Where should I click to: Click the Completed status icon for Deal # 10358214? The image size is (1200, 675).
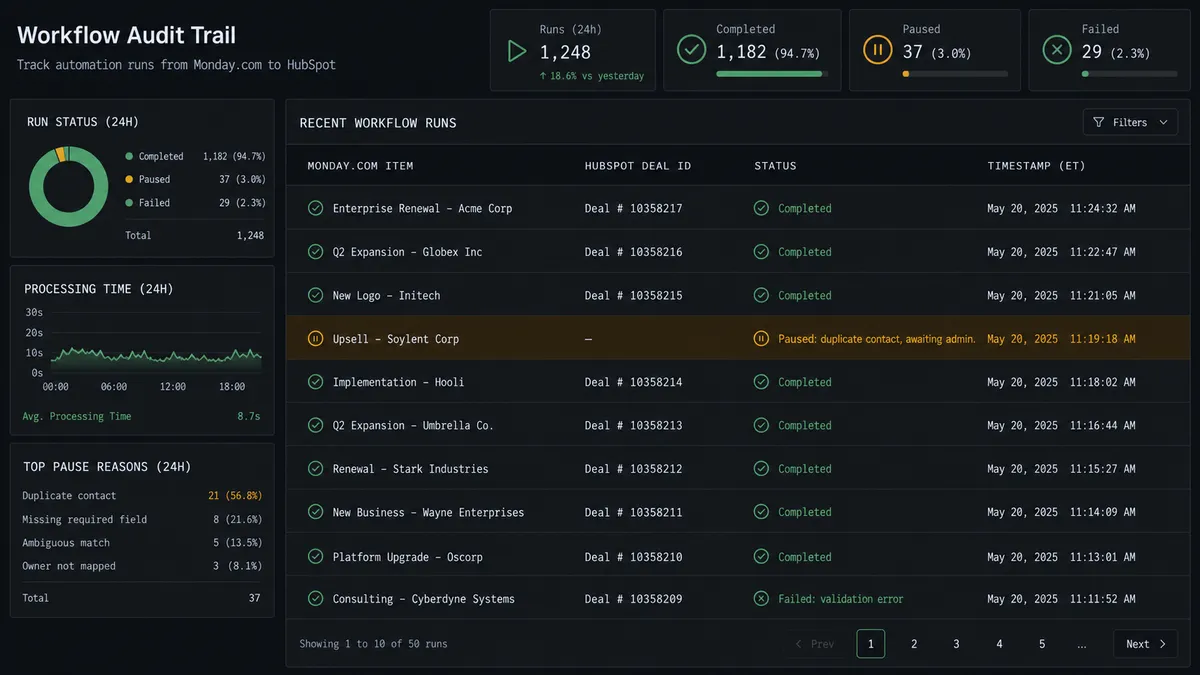761,382
